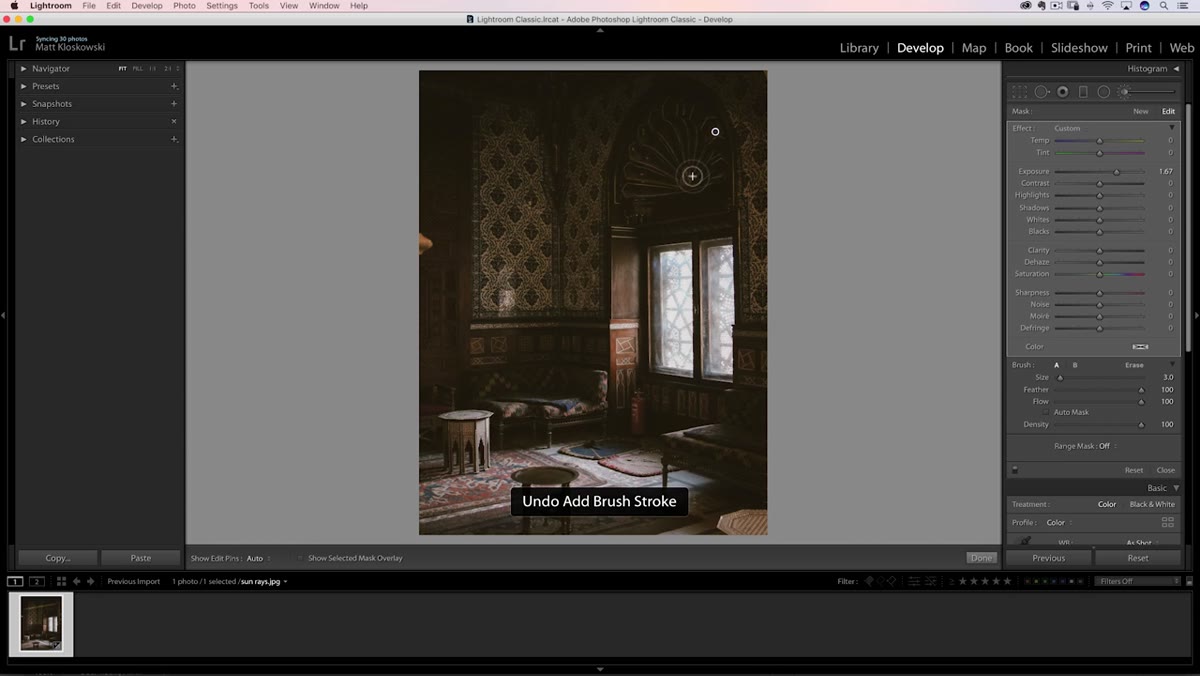The width and height of the screenshot is (1200, 676).
Task: Click the Wi-Fi status icon
Action: [x=1107, y=6]
